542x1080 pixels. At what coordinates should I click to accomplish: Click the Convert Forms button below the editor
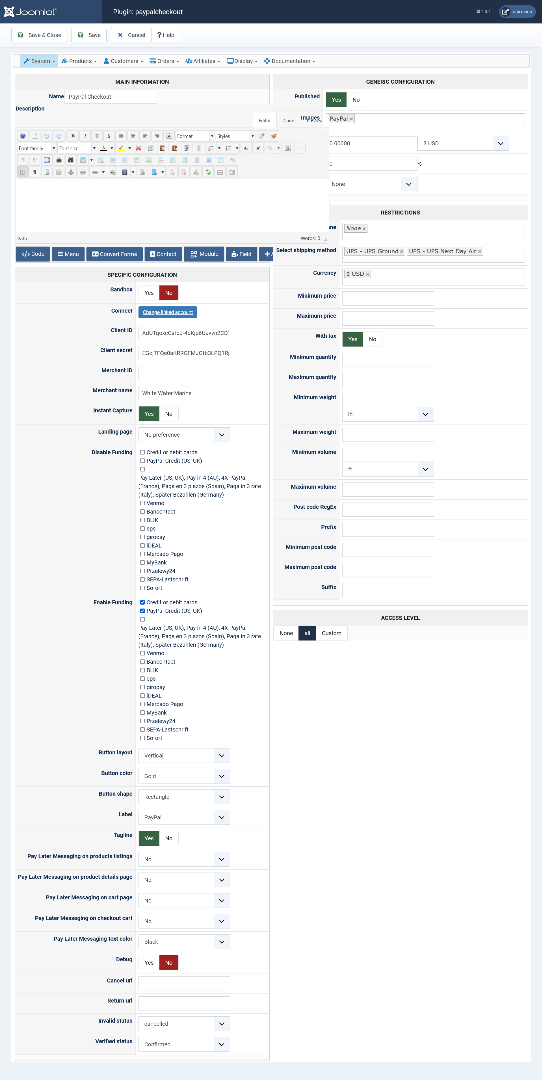[x=114, y=254]
